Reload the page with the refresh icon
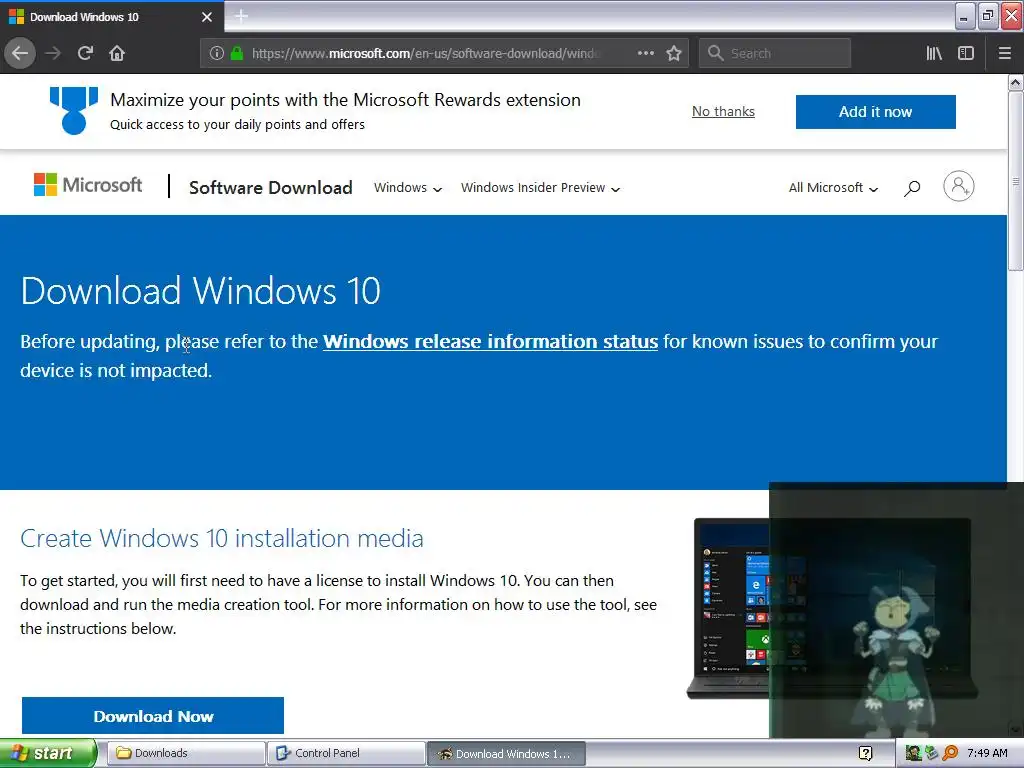Image resolution: width=1024 pixels, height=768 pixels. point(85,53)
